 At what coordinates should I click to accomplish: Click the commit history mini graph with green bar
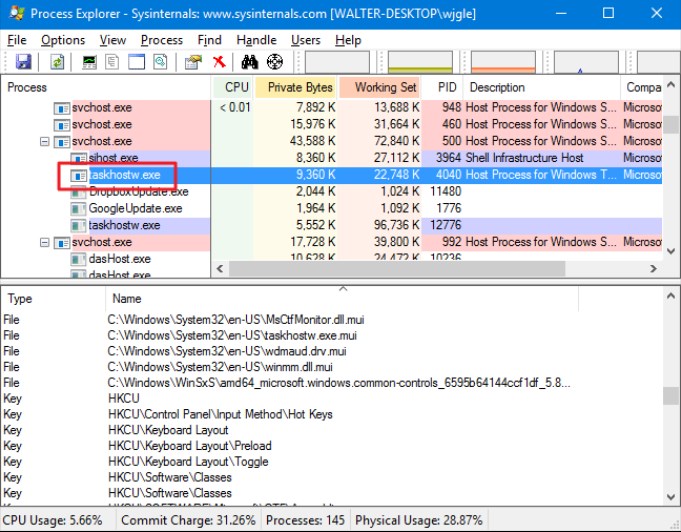[x=420, y=62]
